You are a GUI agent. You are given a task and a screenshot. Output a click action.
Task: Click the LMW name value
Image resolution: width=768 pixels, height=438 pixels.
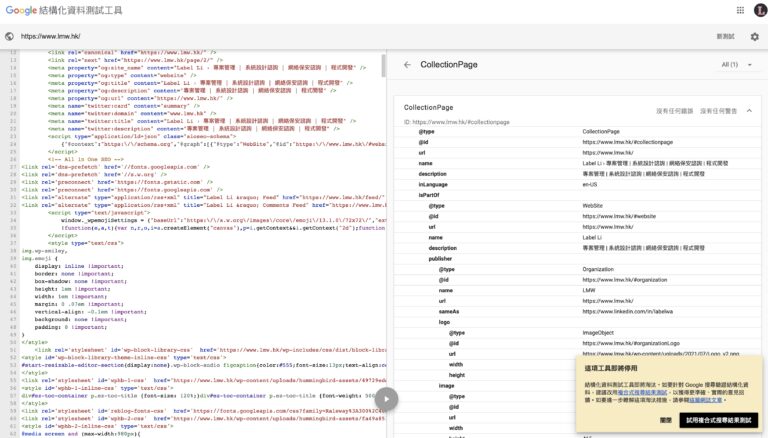click(589, 291)
